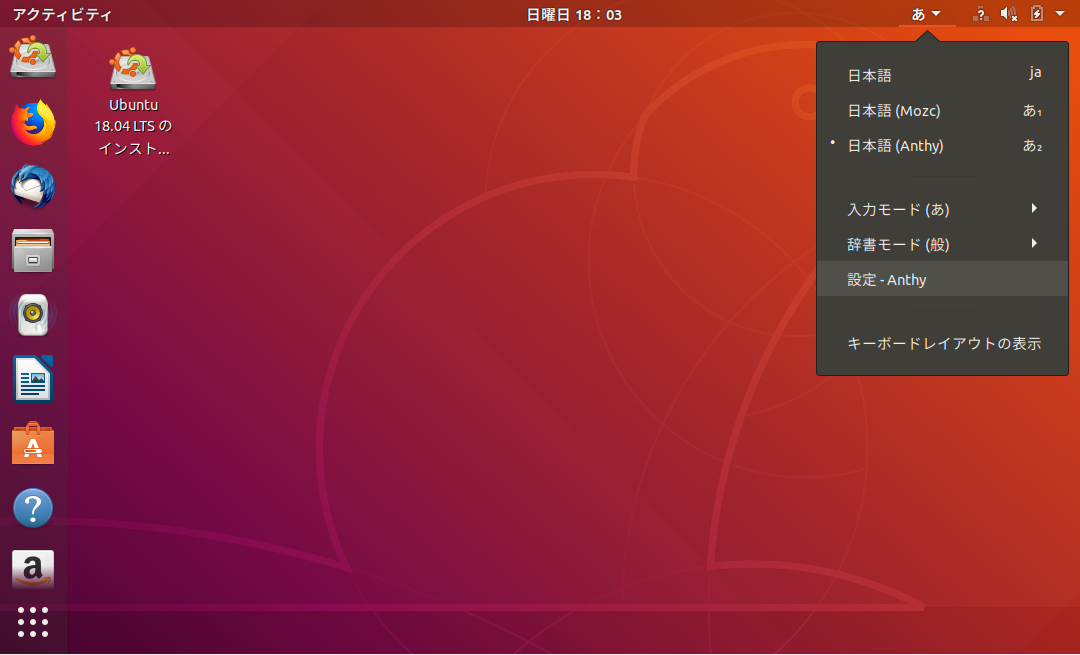Open the system menu dropdown arrow
This screenshot has width=1080, height=655.
(x=1060, y=14)
